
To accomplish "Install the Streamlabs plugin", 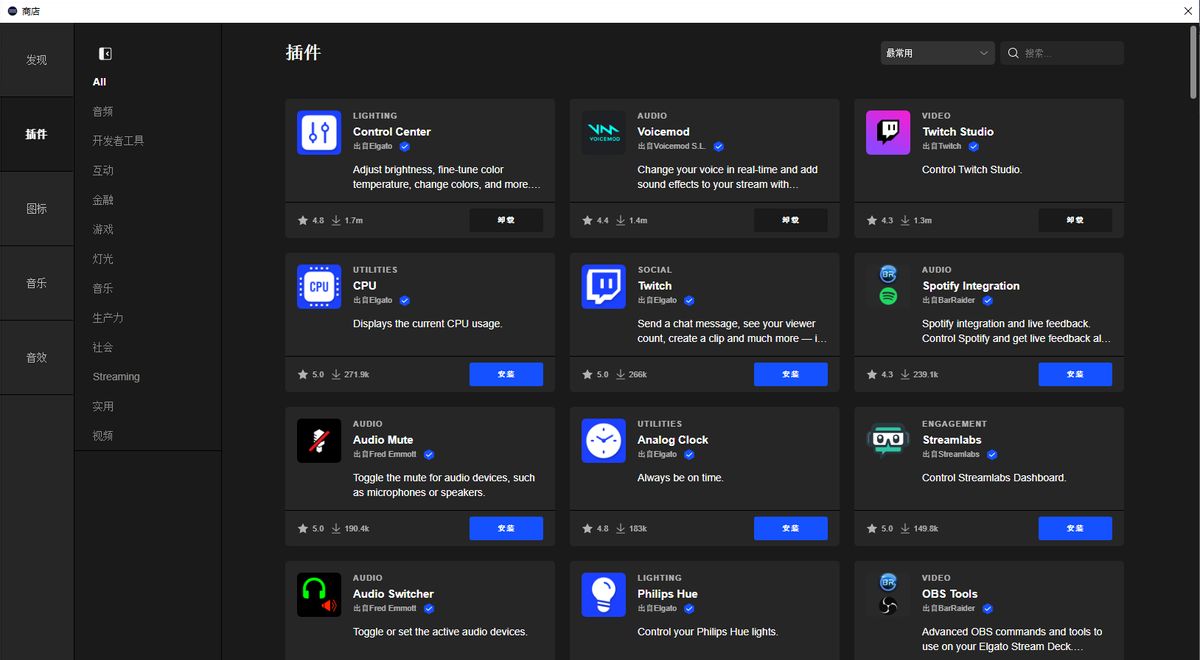I will coord(1075,528).
